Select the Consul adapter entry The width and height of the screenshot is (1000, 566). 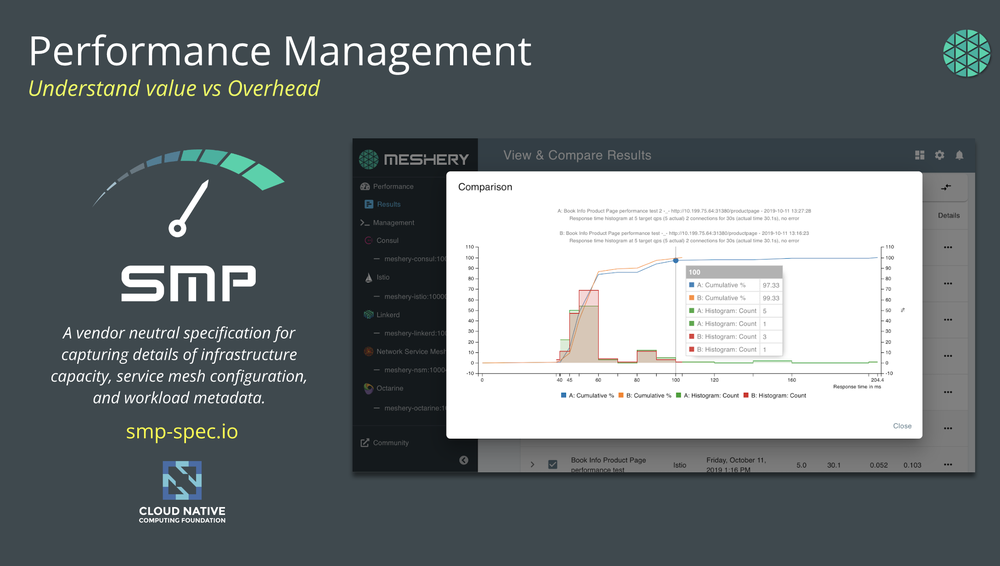coord(387,241)
